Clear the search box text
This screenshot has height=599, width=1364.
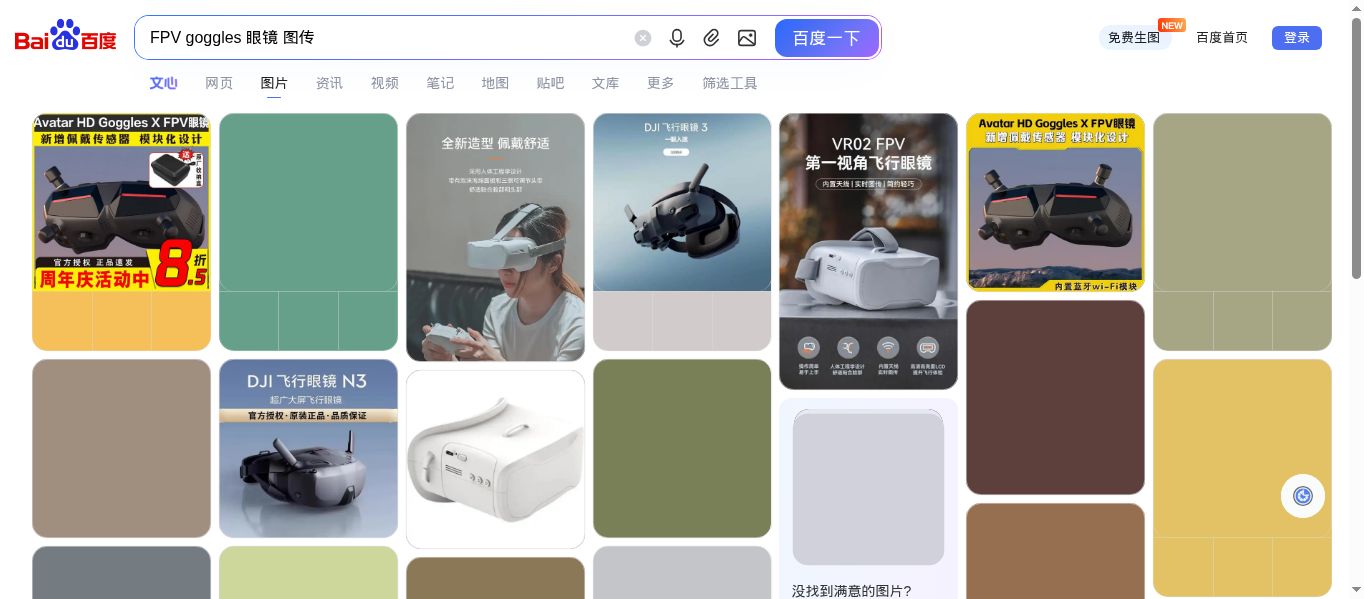643,38
